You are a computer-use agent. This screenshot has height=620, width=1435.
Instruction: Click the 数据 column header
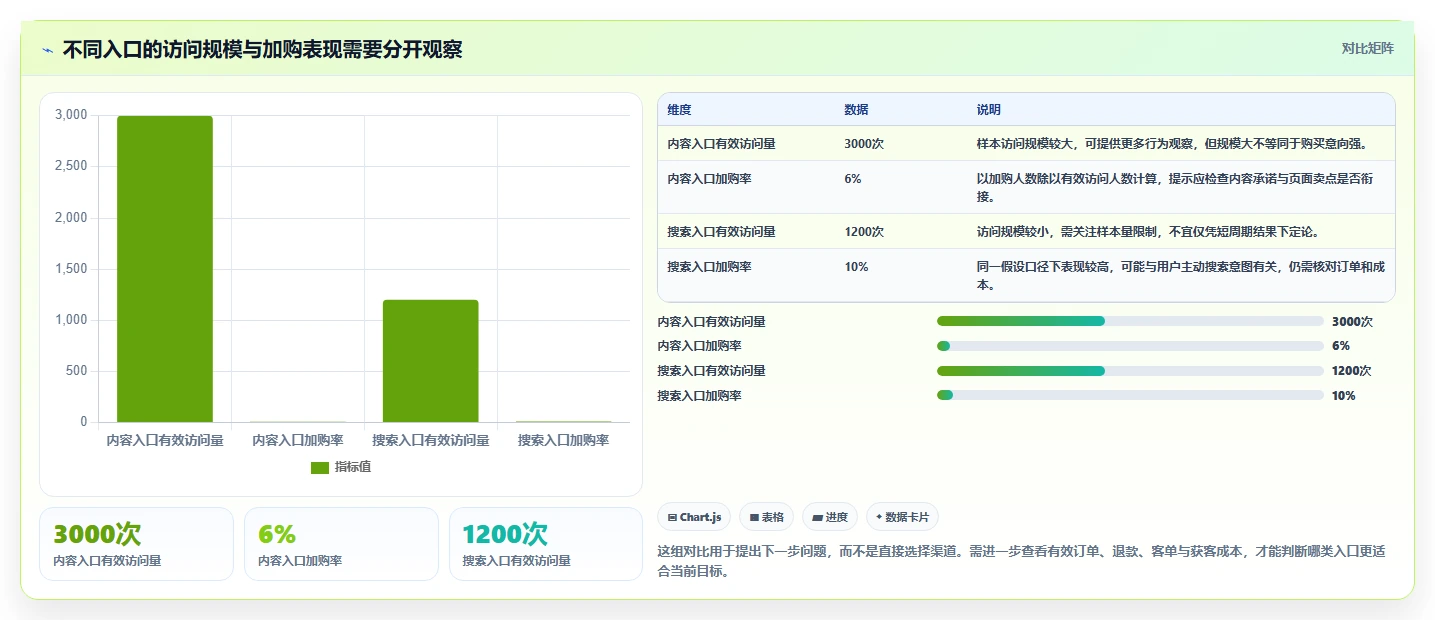coord(856,110)
